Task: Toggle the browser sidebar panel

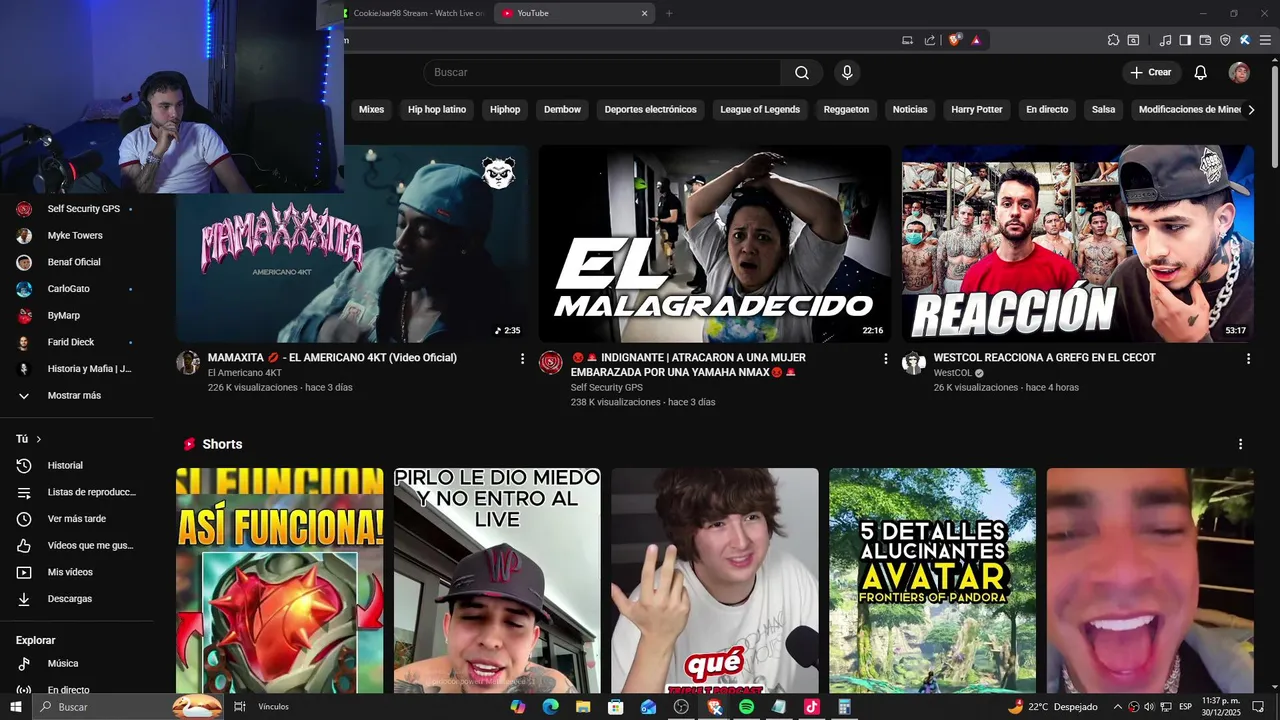Action: pos(1185,40)
